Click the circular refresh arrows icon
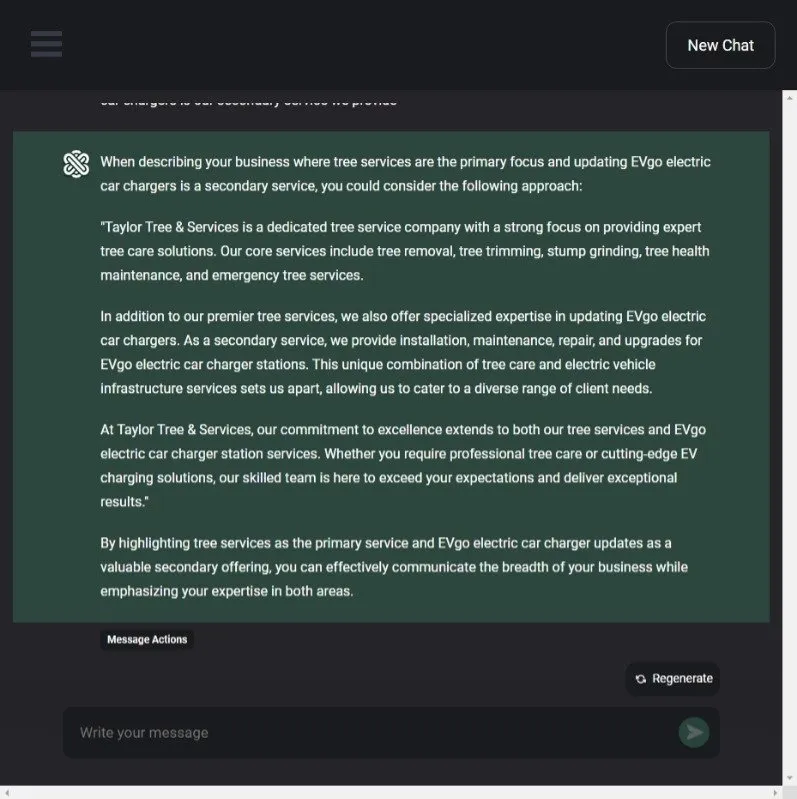 click(x=641, y=679)
